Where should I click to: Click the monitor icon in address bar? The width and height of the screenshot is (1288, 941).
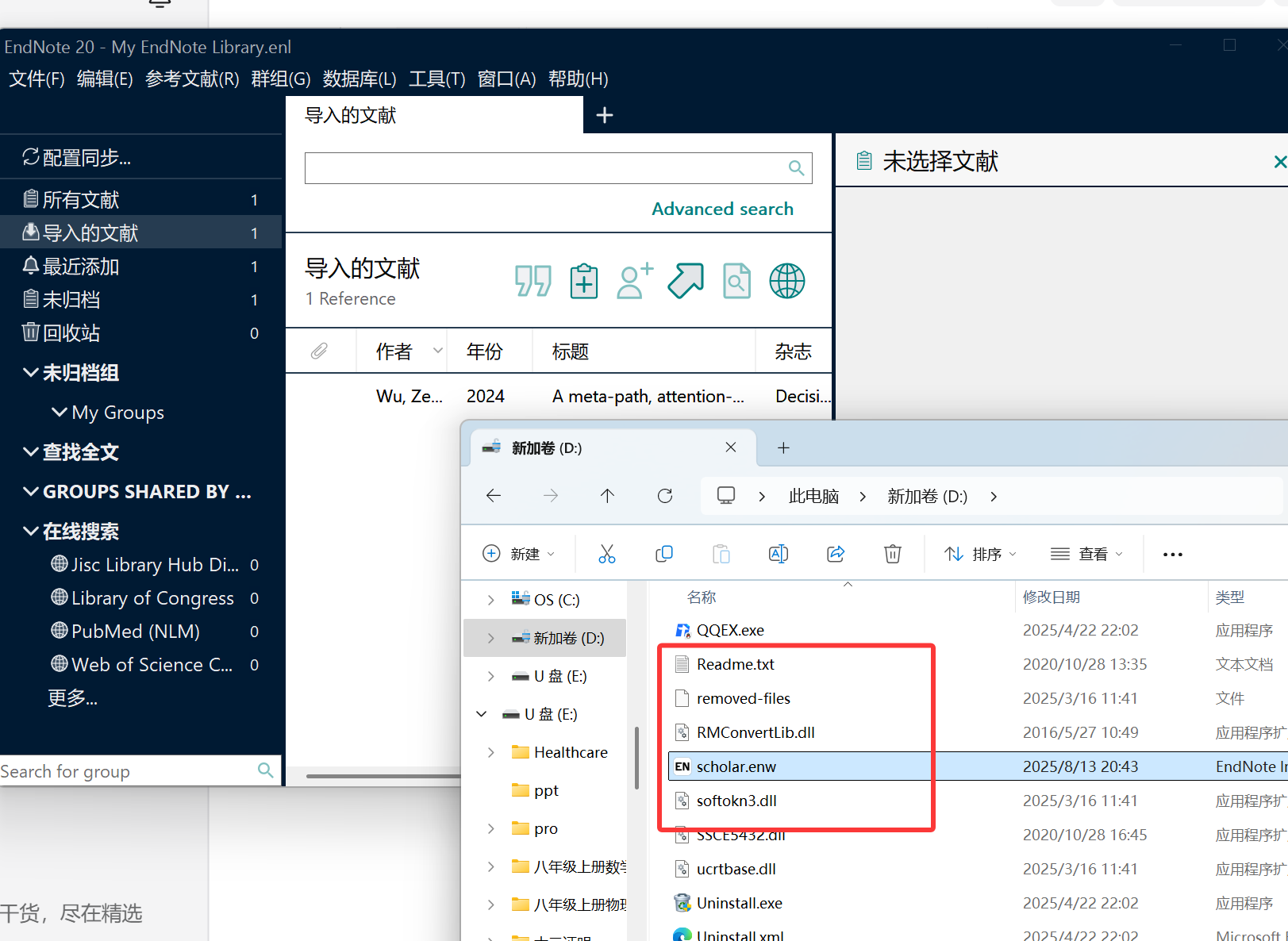click(x=725, y=496)
